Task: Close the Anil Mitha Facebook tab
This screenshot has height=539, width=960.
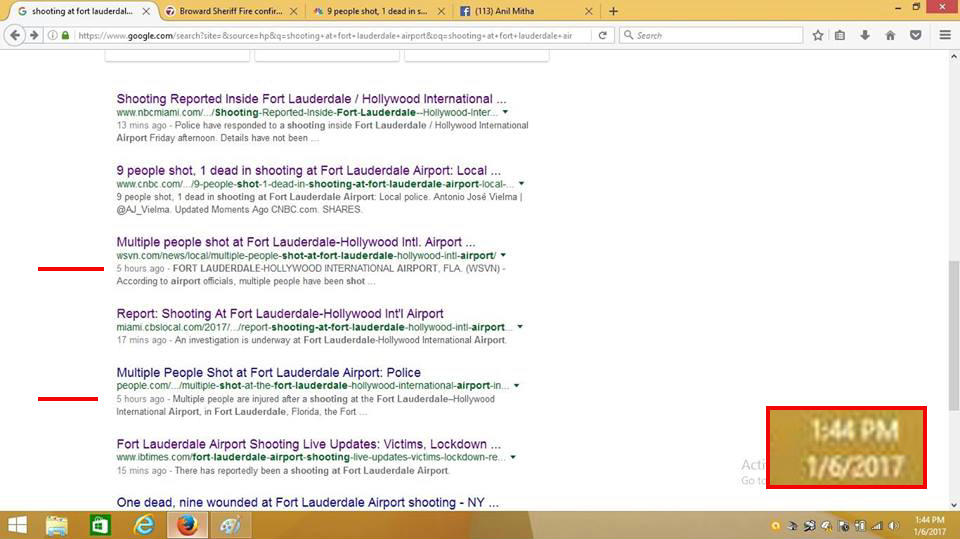Action: click(x=588, y=11)
